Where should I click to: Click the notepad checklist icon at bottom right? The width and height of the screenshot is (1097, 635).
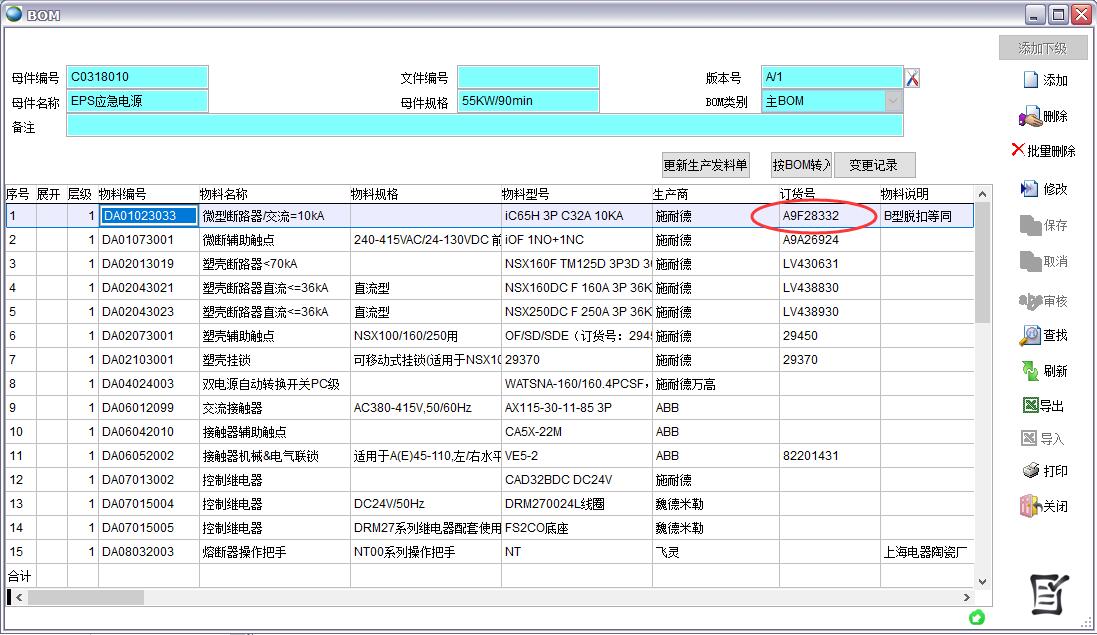[1049, 595]
